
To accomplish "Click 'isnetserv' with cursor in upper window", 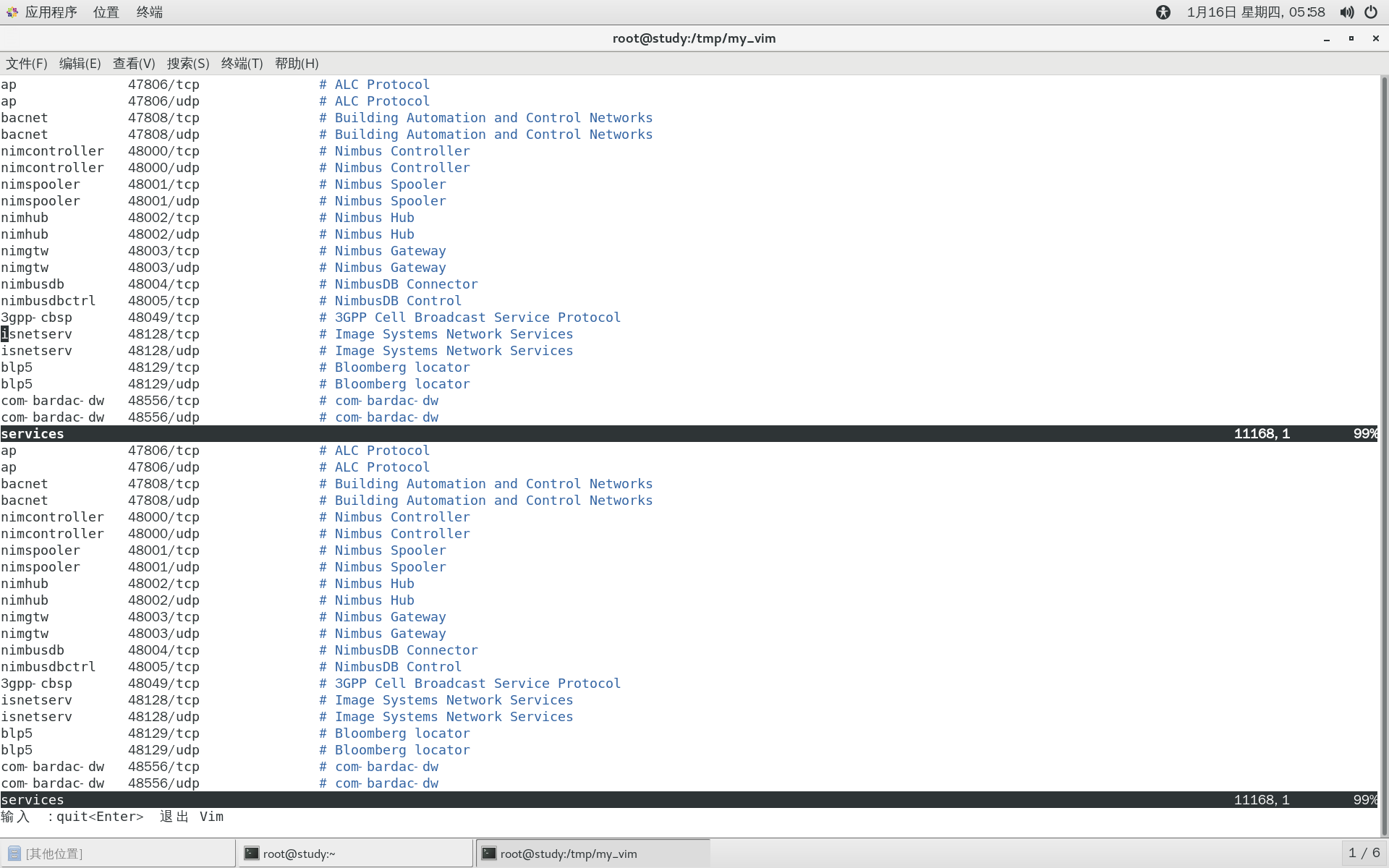I will click(36, 334).
